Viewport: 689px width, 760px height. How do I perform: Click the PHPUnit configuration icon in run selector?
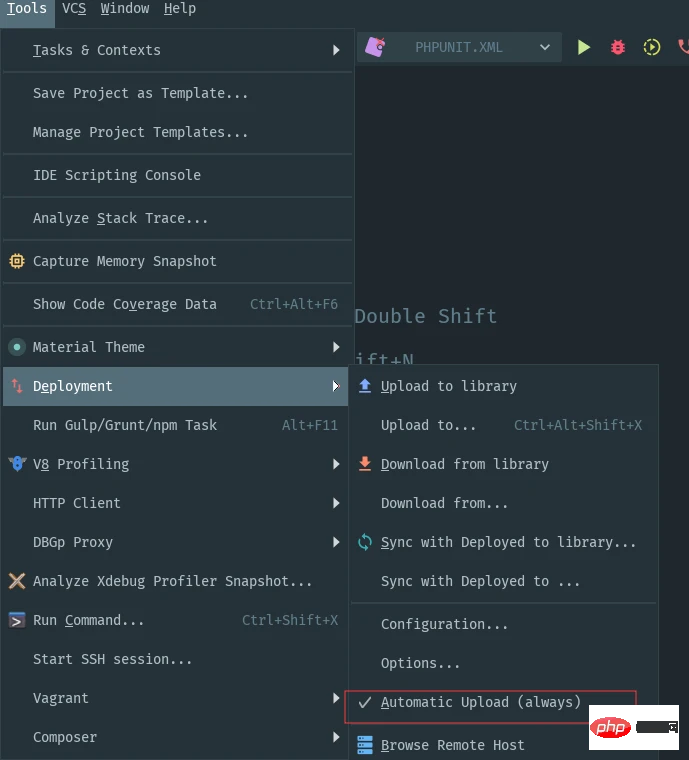point(376,48)
